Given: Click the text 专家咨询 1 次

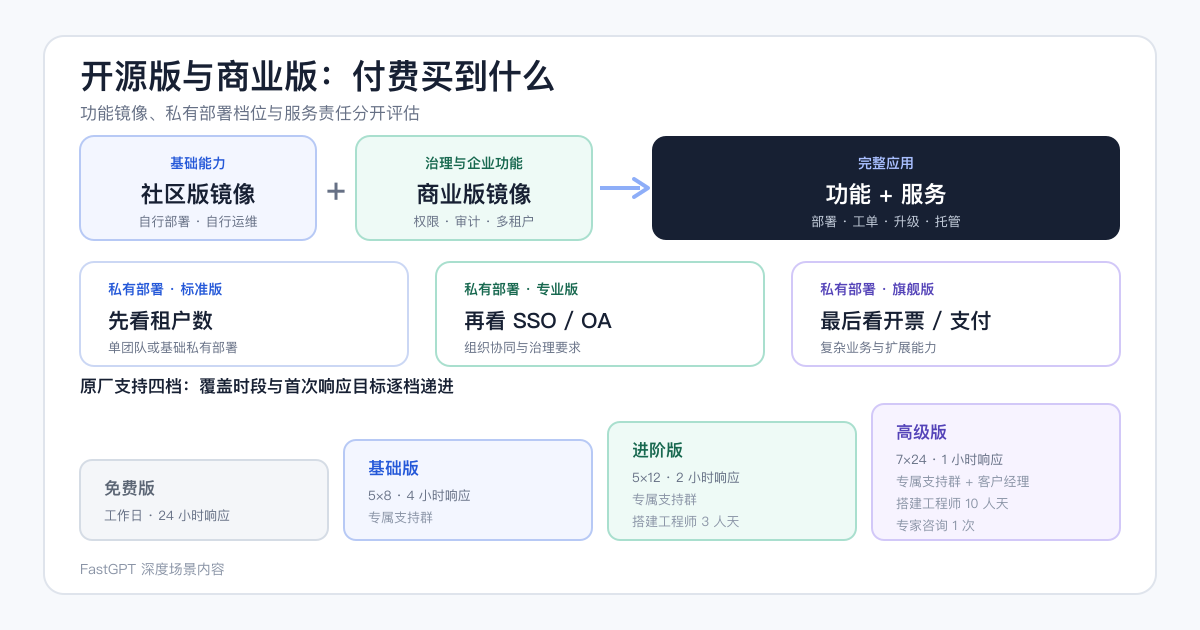Looking at the screenshot, I should 935,525.
